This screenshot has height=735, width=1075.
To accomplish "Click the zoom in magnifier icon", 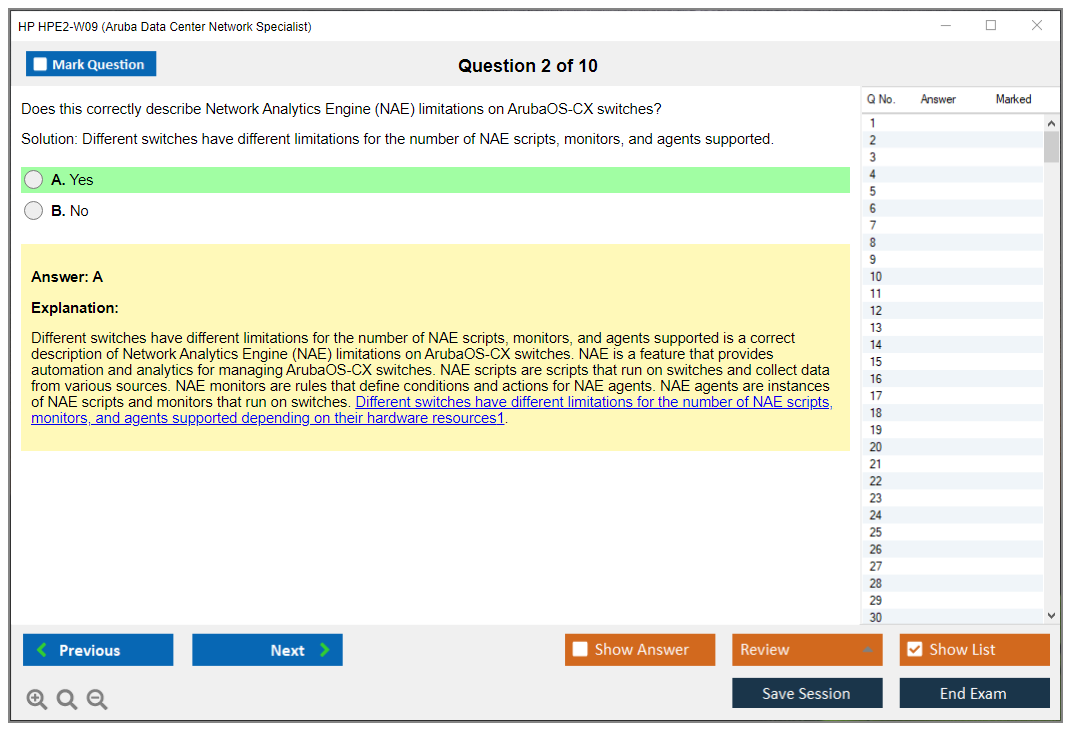I will 37,699.
